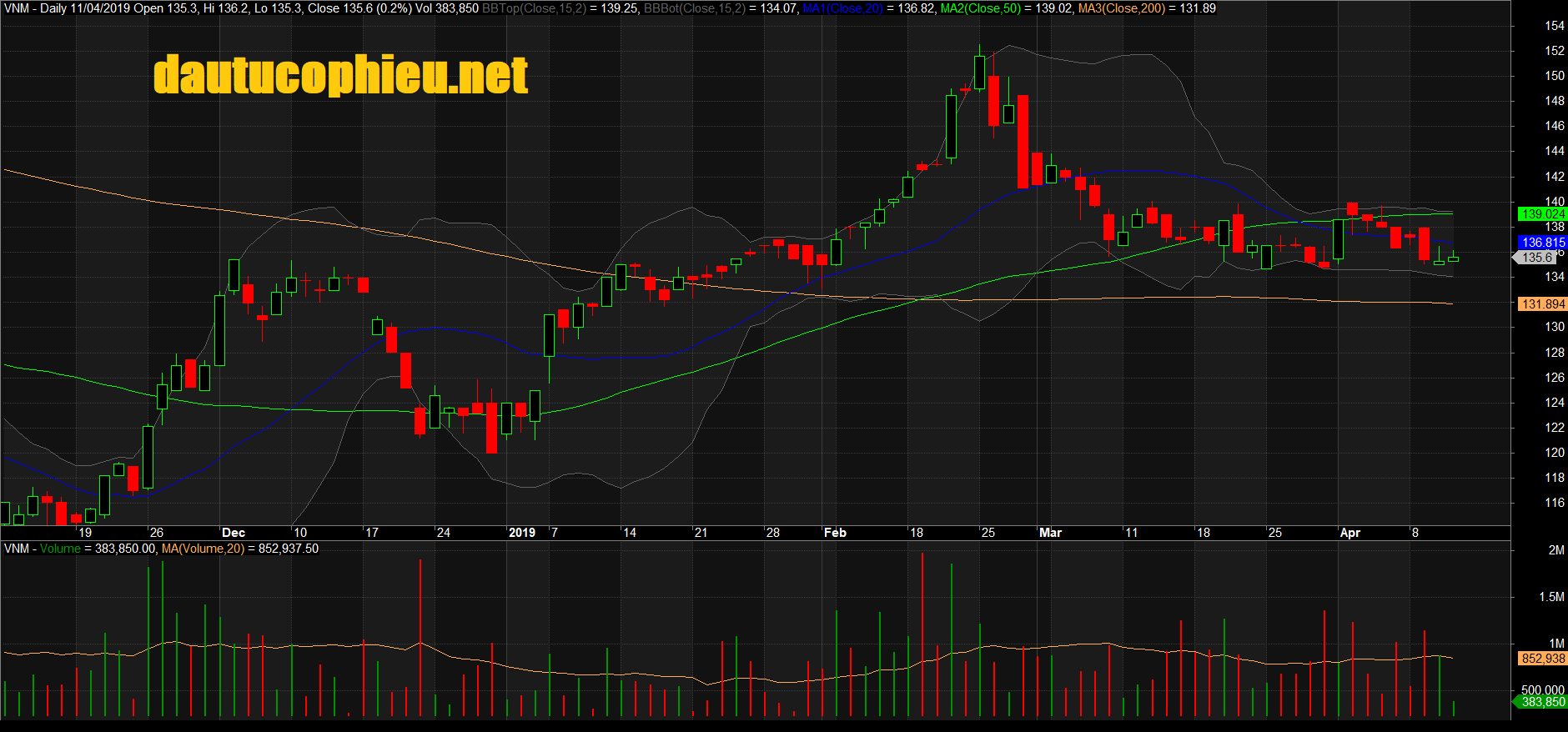This screenshot has width=1568, height=732.
Task: Click the 152 price axis label
Action: 1555,51
